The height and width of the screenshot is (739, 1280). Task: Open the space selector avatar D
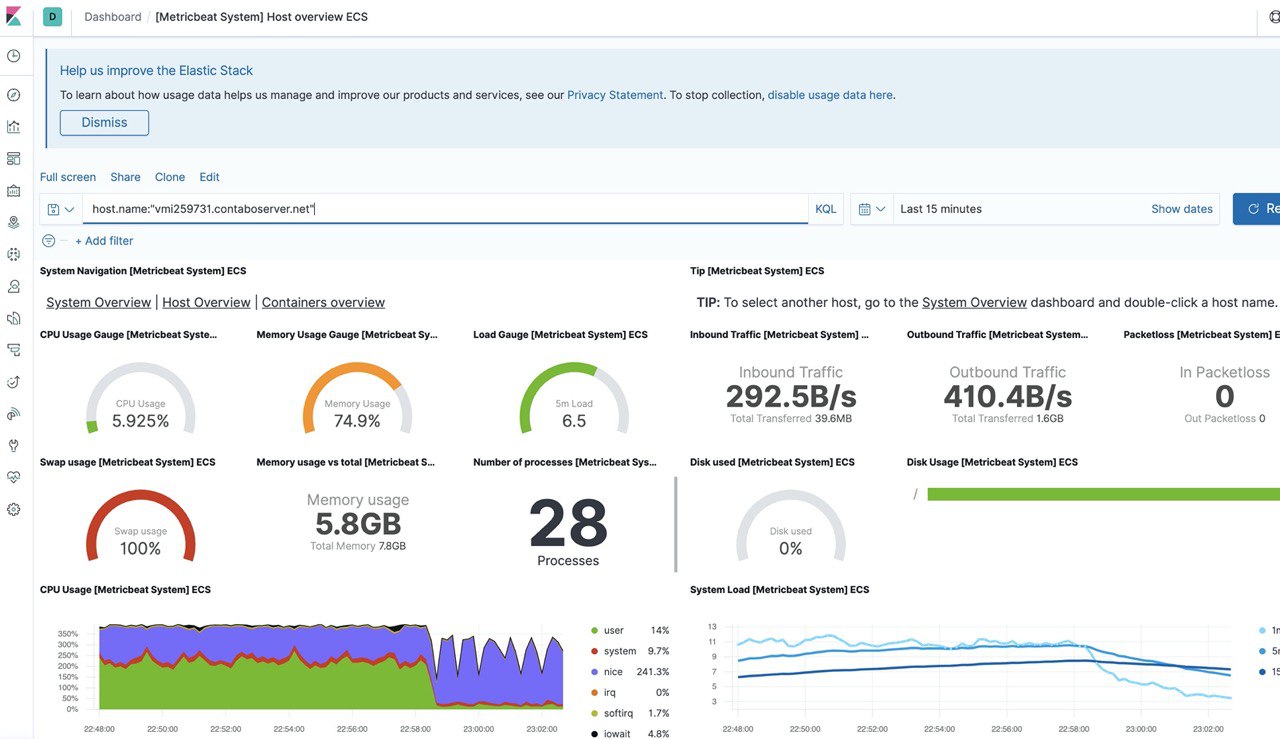tap(52, 17)
